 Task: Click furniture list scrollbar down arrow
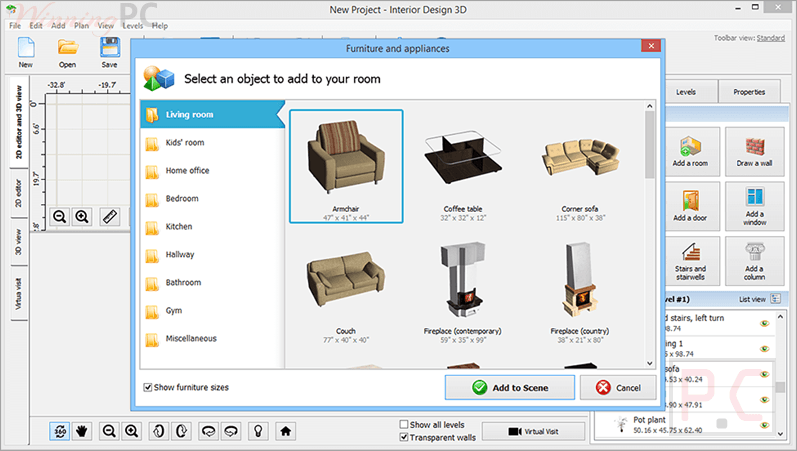coord(650,363)
